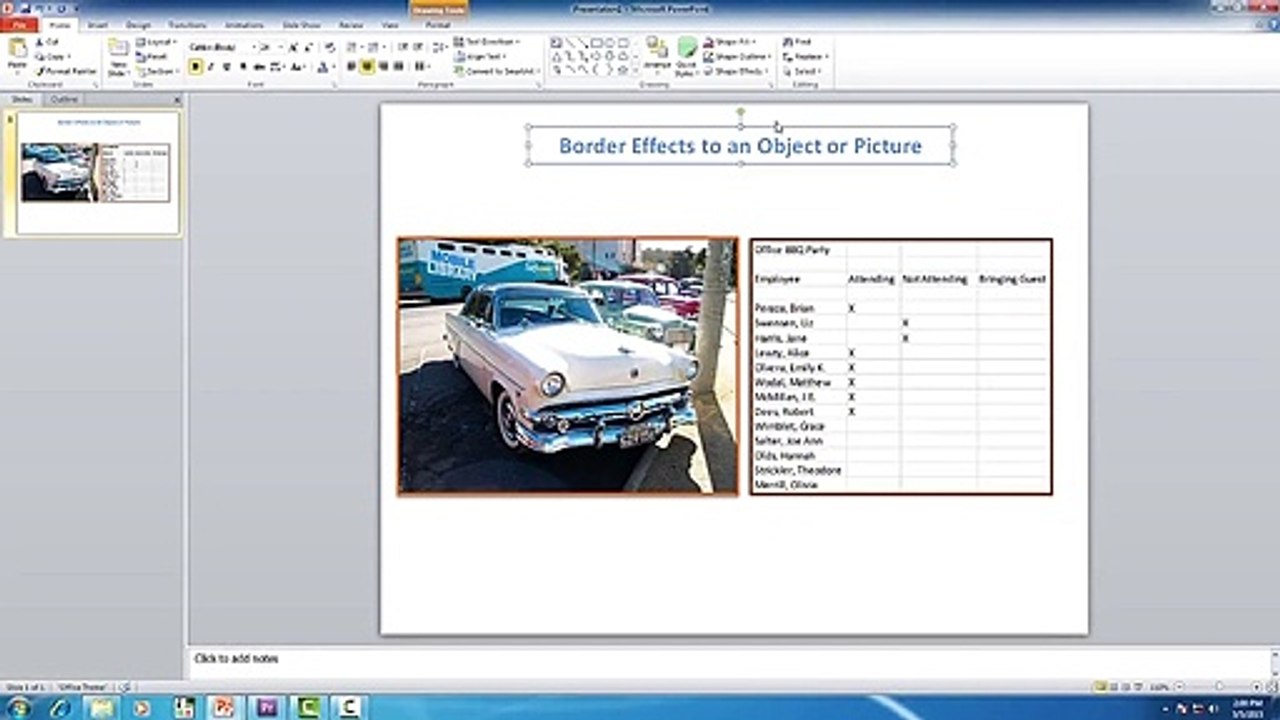The image size is (1280, 720).
Task: Switch to the Animations tab
Action: [x=244, y=25]
